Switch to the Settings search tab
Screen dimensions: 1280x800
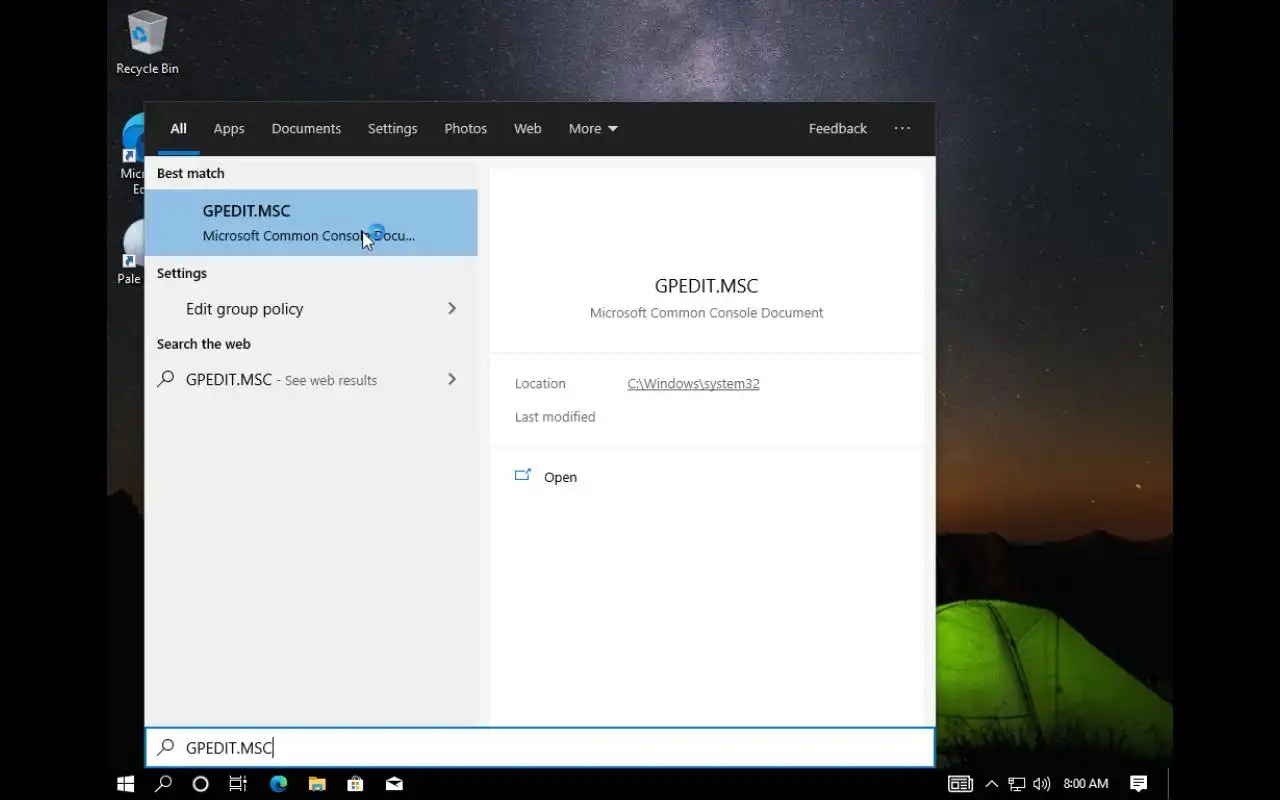point(392,128)
